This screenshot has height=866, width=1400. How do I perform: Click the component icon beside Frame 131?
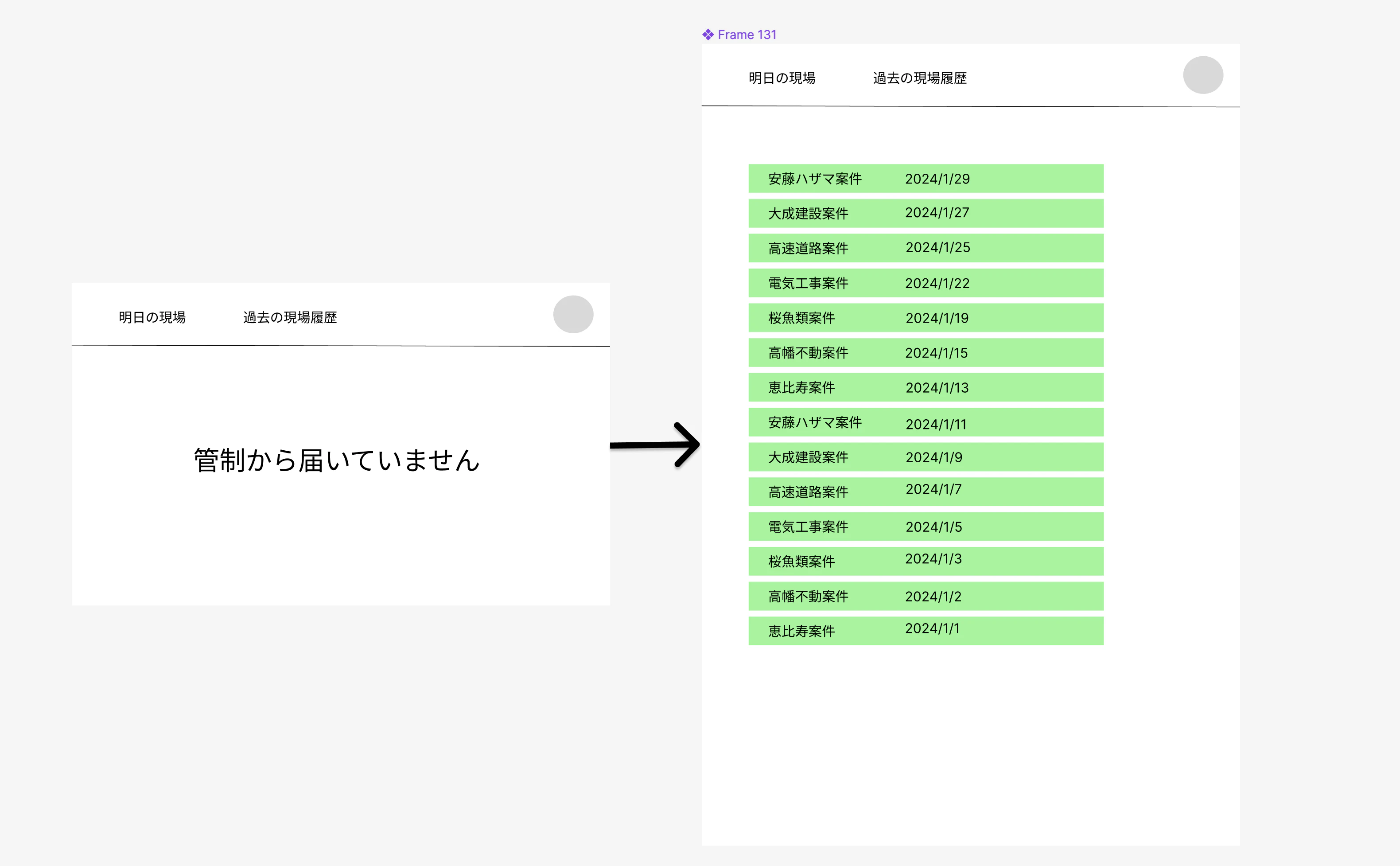click(708, 35)
